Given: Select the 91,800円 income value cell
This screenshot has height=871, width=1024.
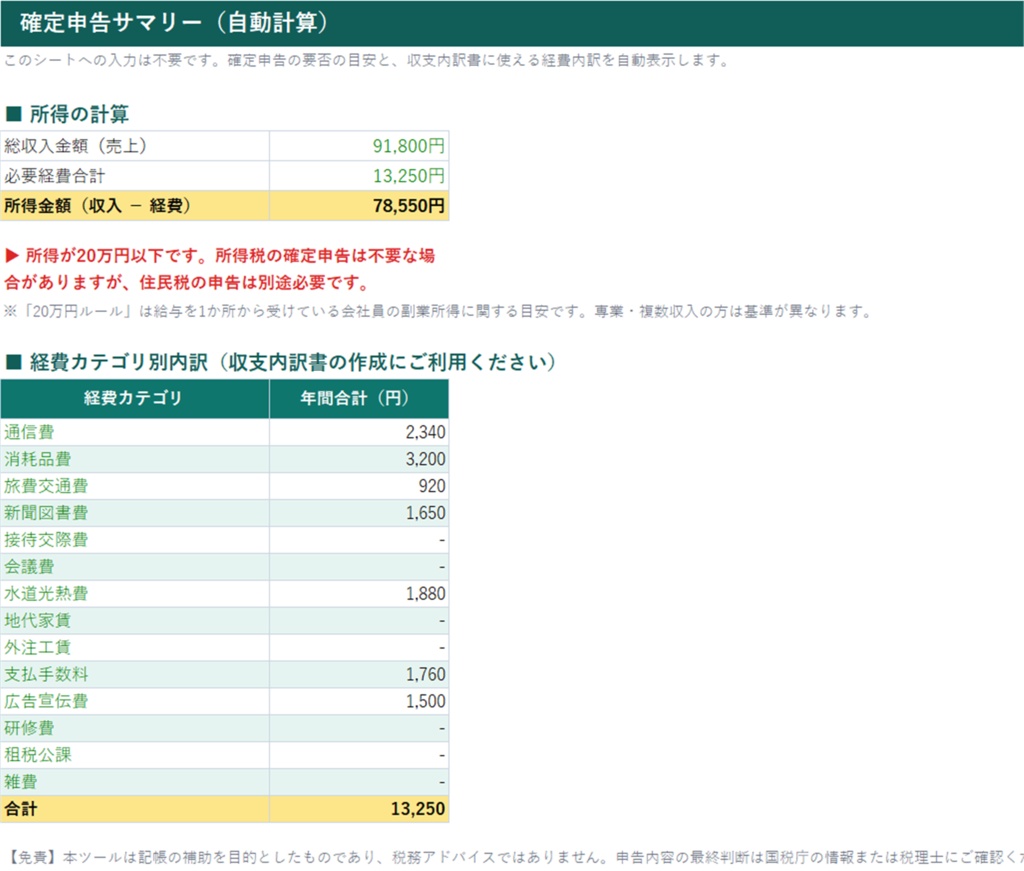Looking at the screenshot, I should tap(359, 146).
